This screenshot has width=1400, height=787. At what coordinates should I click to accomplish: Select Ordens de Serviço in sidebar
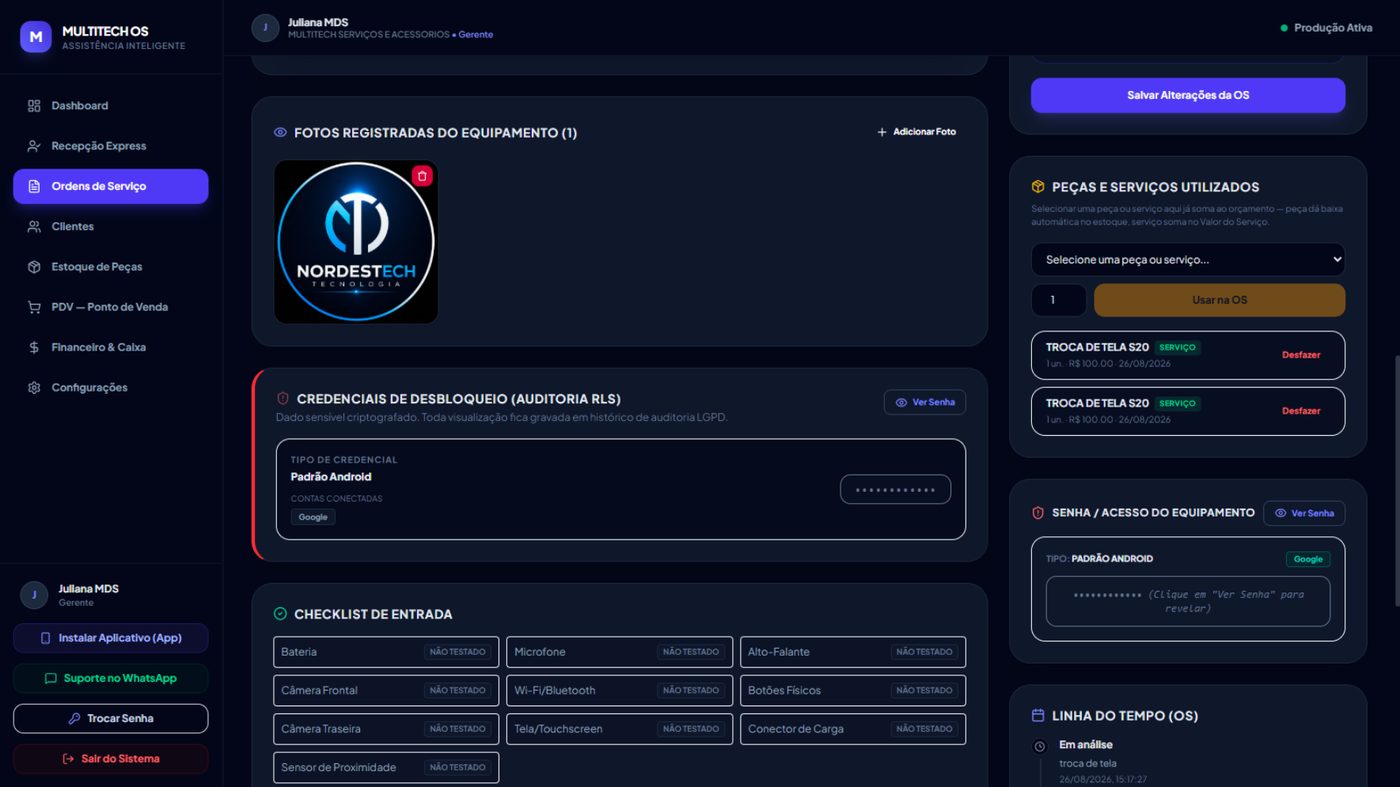click(x=110, y=186)
